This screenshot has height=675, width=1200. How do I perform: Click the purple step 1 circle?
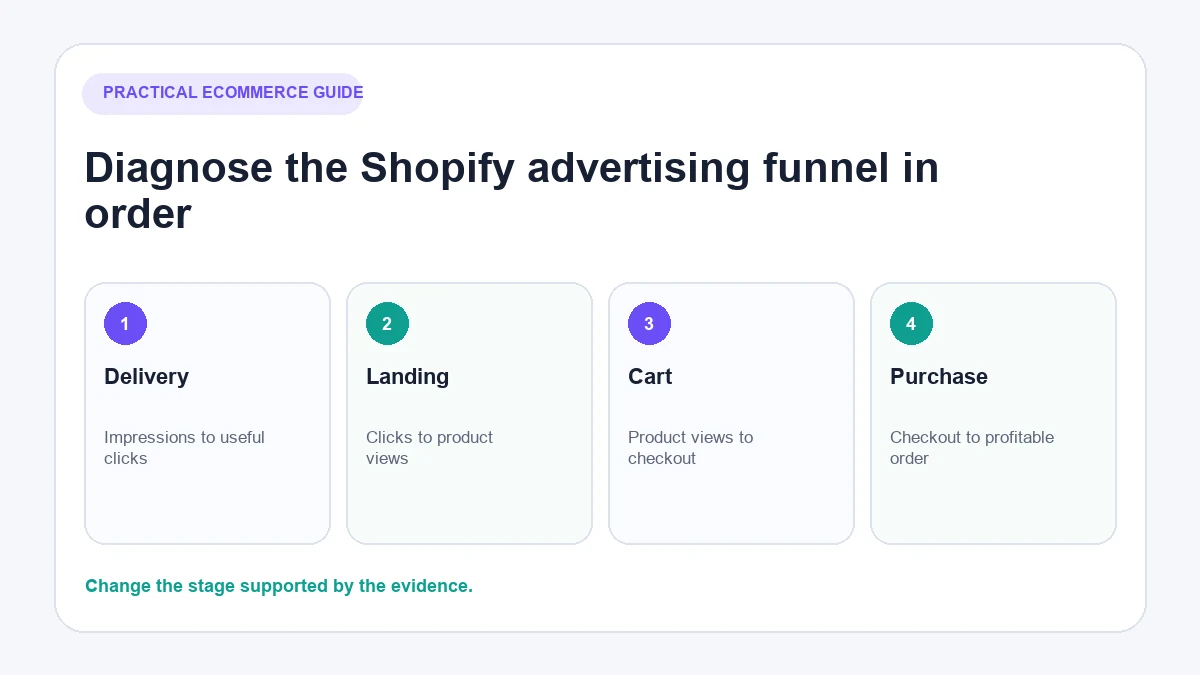125,324
